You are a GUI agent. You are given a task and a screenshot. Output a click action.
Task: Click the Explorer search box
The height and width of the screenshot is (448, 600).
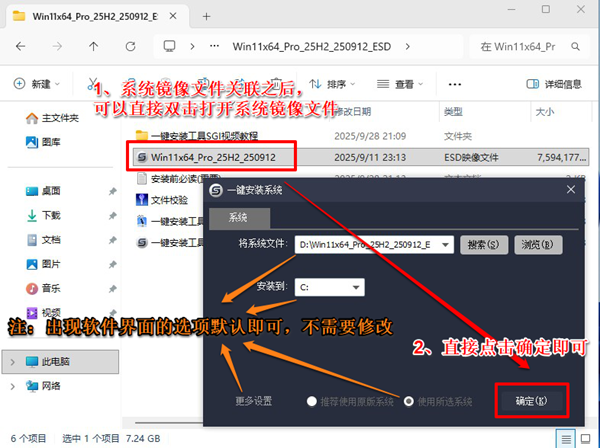tap(530, 47)
